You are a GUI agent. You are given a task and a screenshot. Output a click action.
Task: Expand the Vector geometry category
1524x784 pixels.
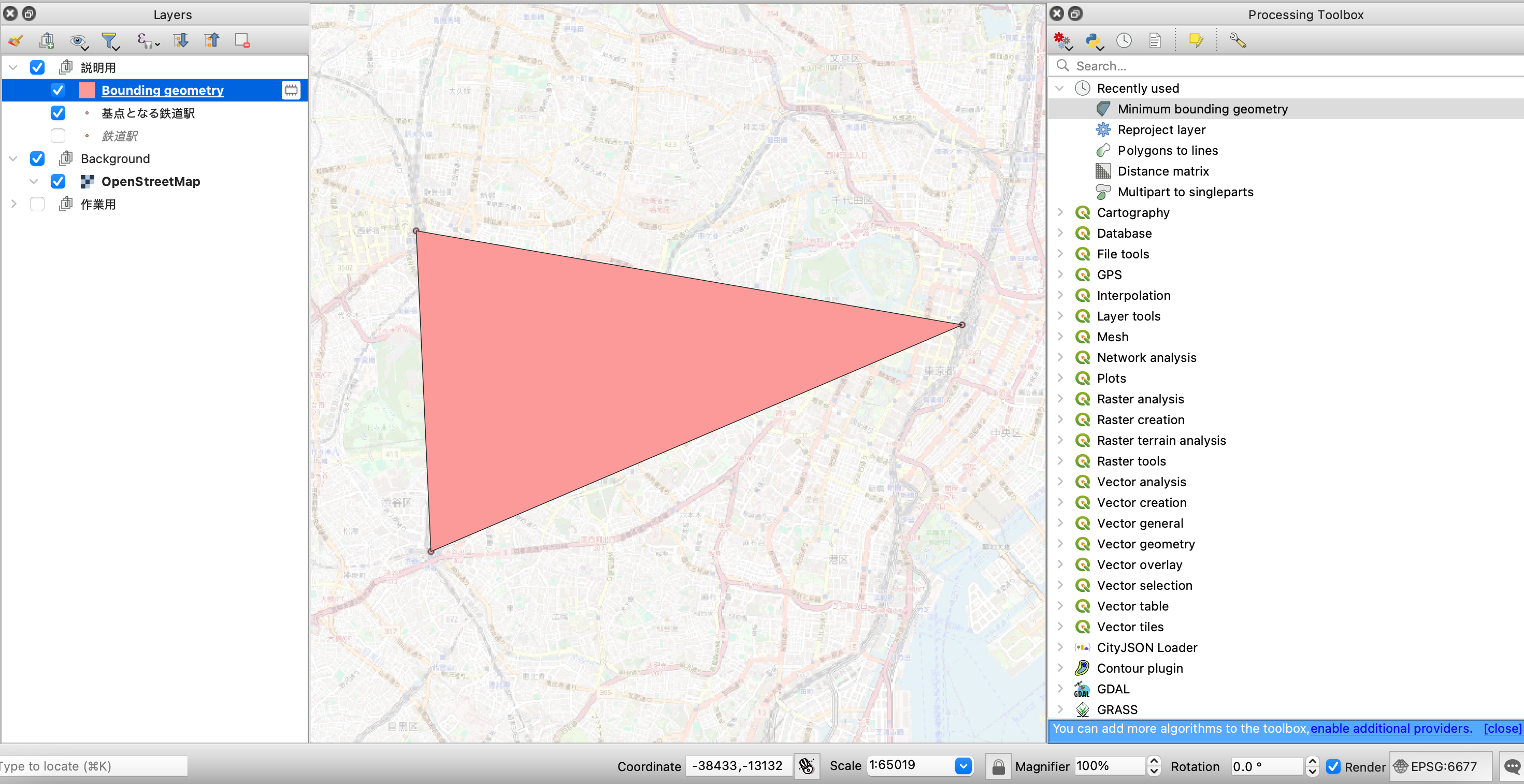tap(1061, 544)
